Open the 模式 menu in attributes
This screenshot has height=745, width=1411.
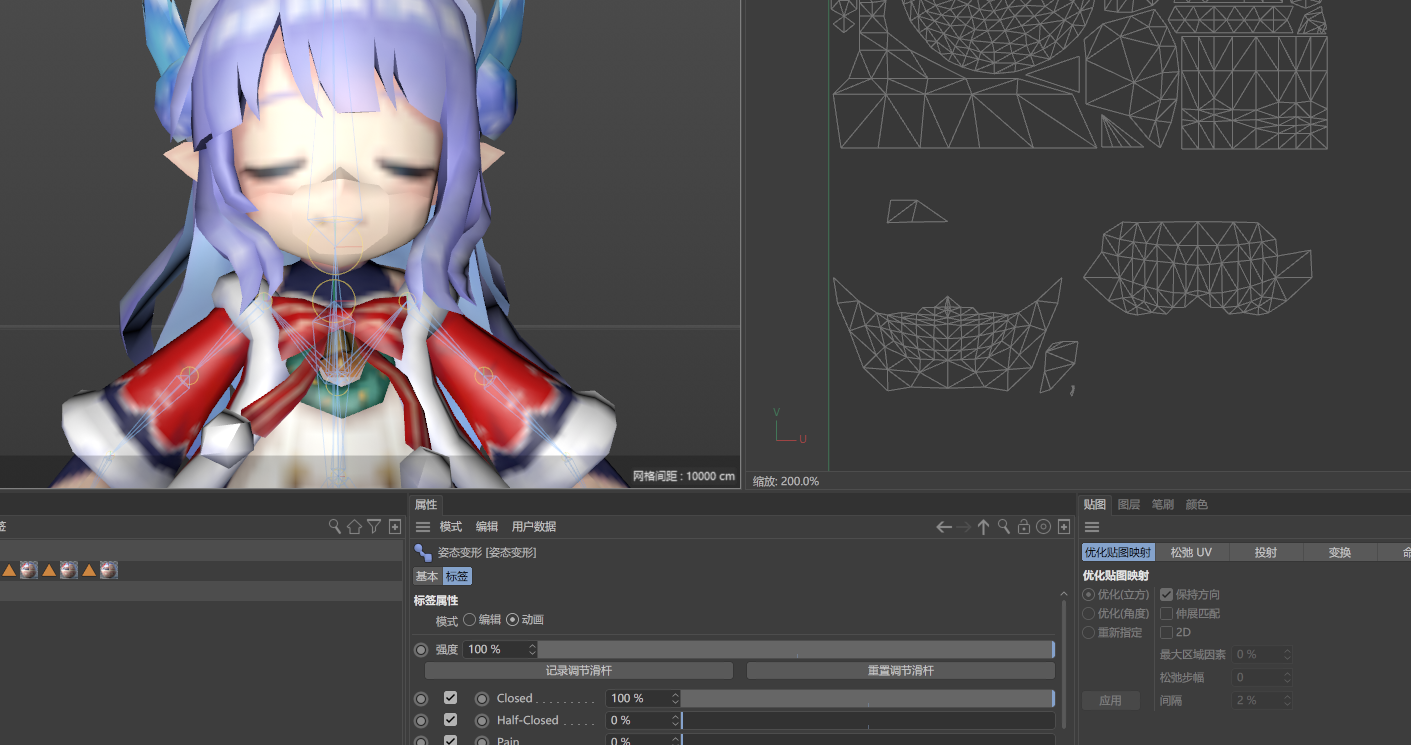pos(451,527)
